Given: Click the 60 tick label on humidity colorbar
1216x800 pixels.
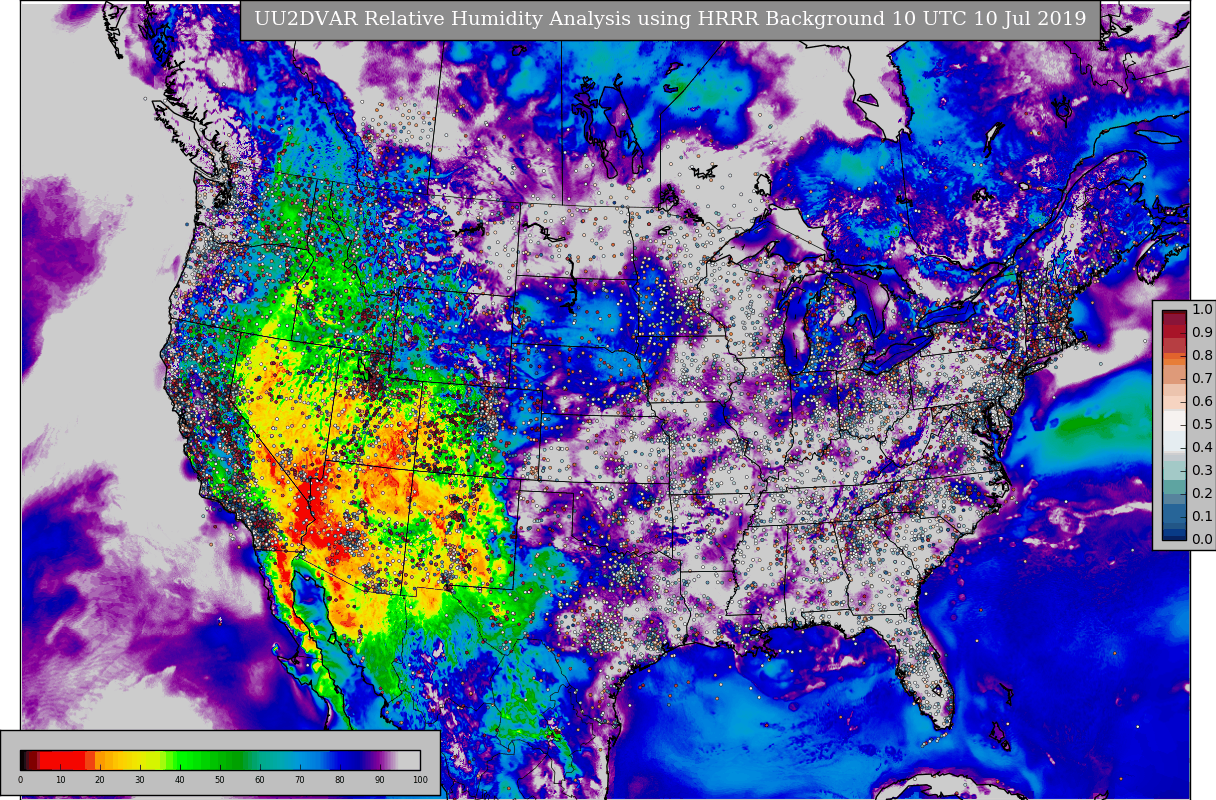Looking at the screenshot, I should click(260, 780).
